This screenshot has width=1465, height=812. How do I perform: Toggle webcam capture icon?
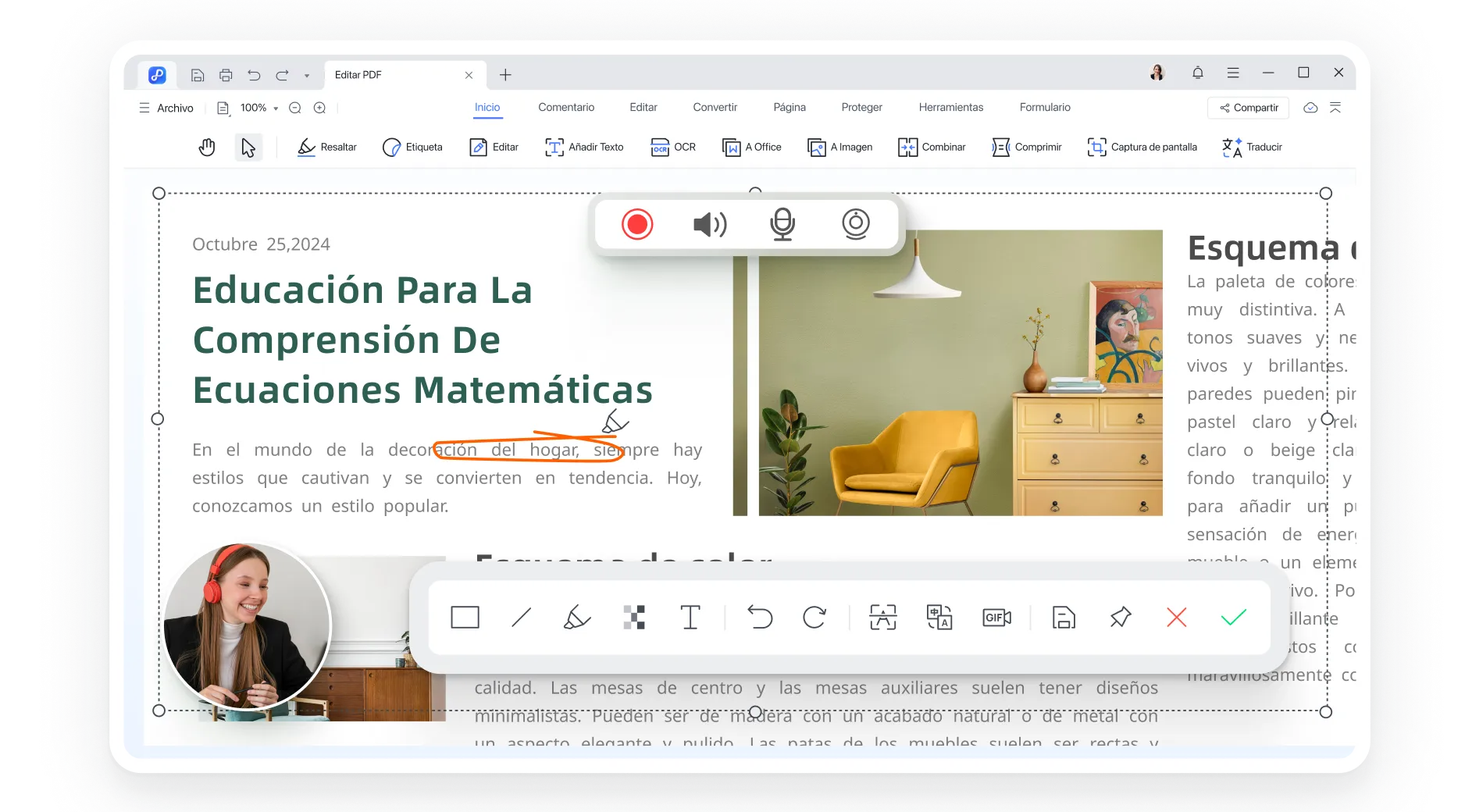point(856,224)
